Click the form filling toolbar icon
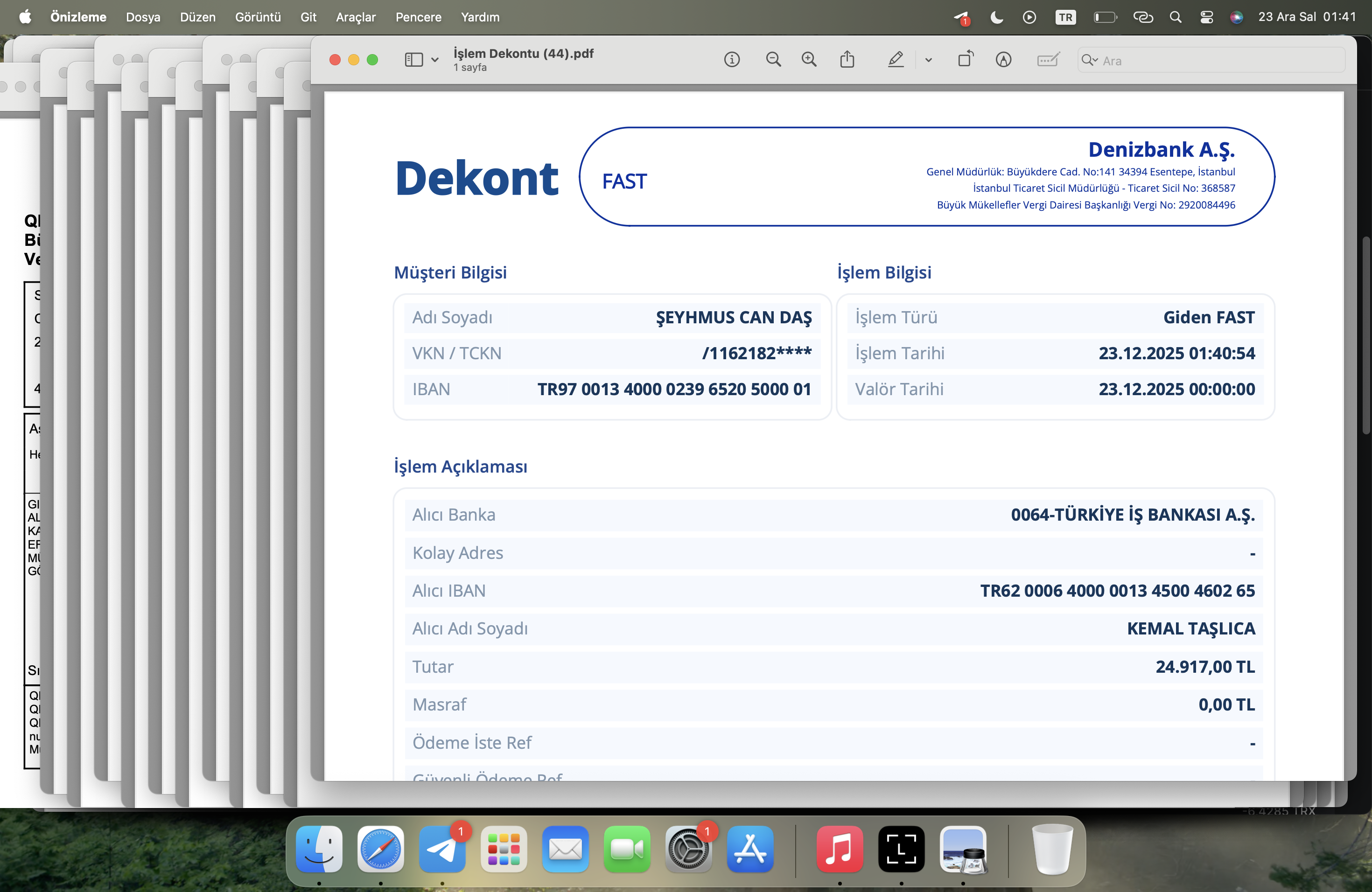 (1048, 60)
